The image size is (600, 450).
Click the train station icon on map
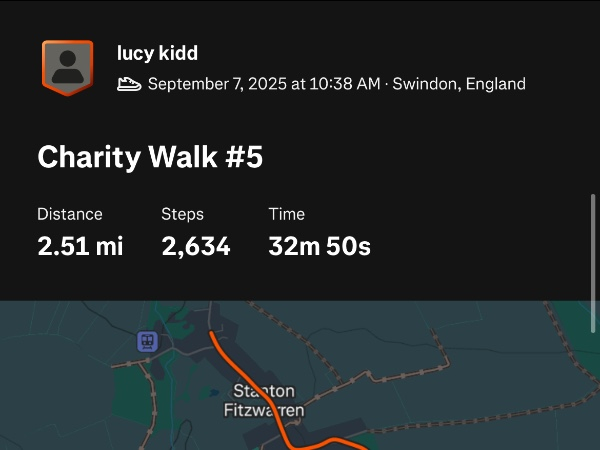148,341
